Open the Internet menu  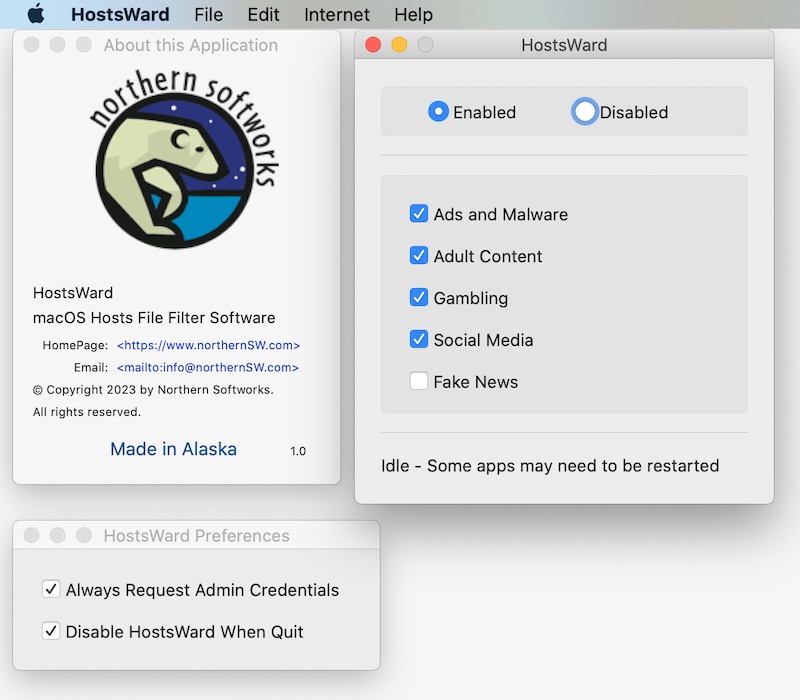tap(336, 14)
